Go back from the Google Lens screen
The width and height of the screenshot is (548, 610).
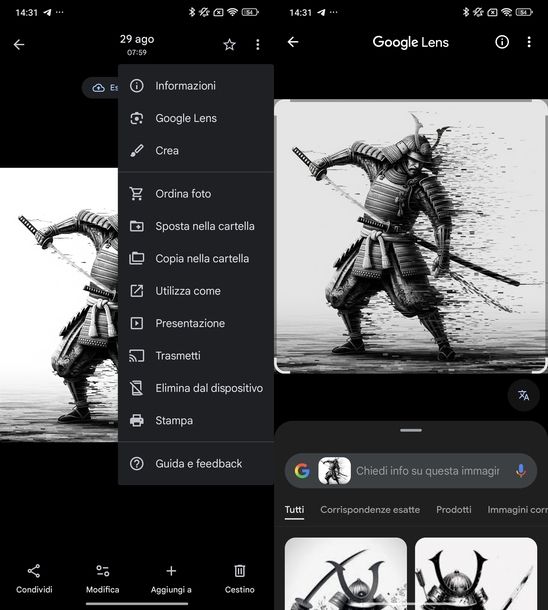tap(293, 42)
